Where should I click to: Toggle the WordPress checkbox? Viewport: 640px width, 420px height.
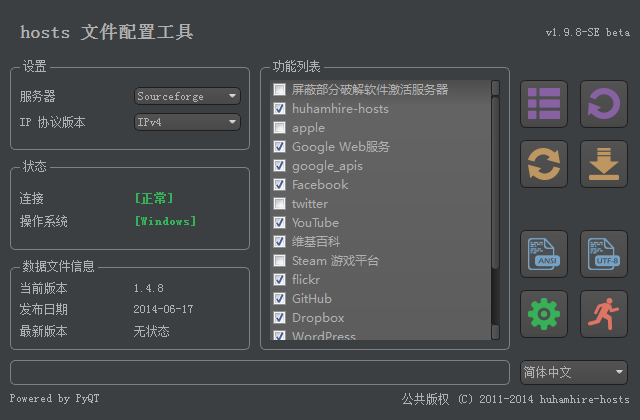tap(280, 336)
